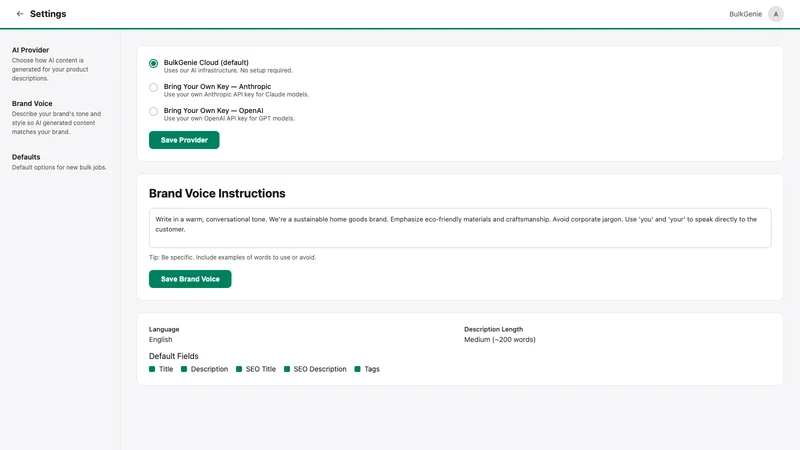Toggle the Description default field checkbox
The width and height of the screenshot is (800, 450).
click(x=184, y=369)
